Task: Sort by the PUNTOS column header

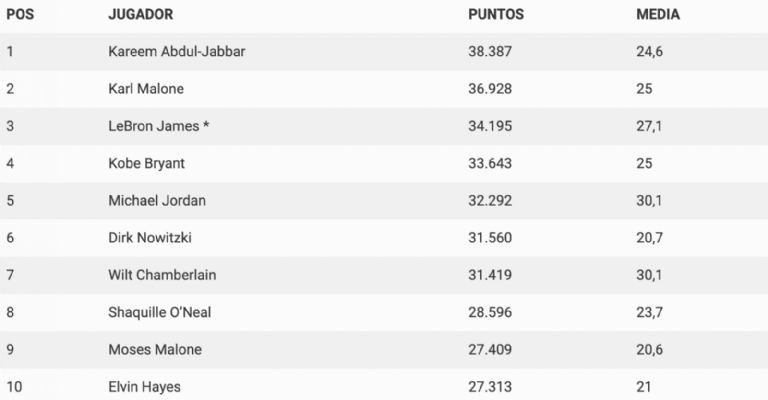Action: pyautogui.click(x=496, y=15)
